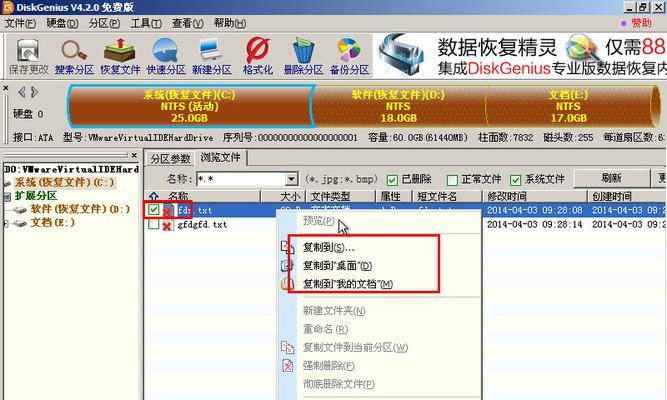Sort by the 创建时间 column header
This screenshot has height=400, width=667.
point(627,196)
